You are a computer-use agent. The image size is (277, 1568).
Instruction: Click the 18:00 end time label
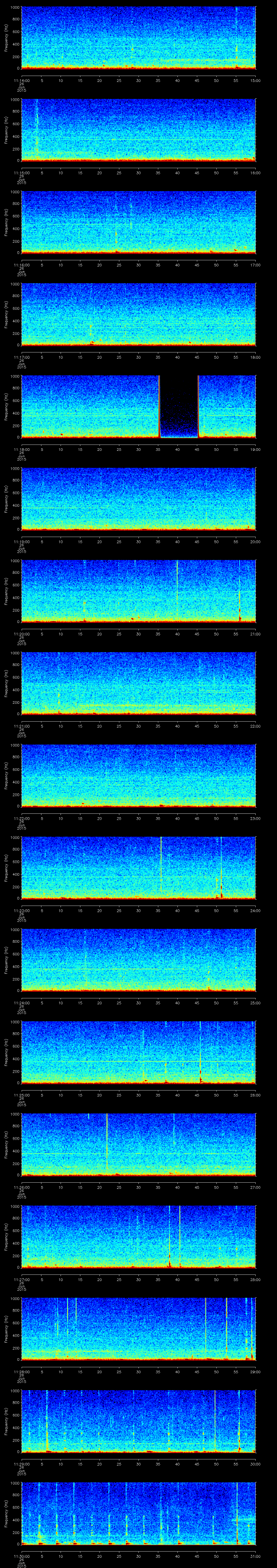click(256, 357)
